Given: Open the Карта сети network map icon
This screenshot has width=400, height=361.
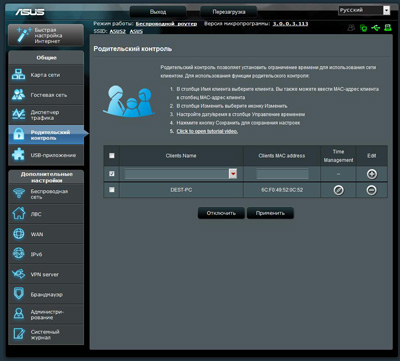Looking at the screenshot, I should (x=18, y=75).
